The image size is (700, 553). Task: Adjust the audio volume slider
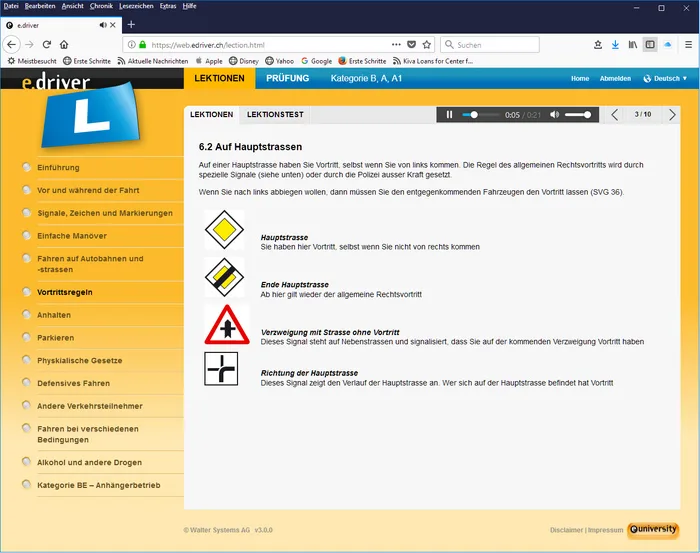(x=579, y=115)
